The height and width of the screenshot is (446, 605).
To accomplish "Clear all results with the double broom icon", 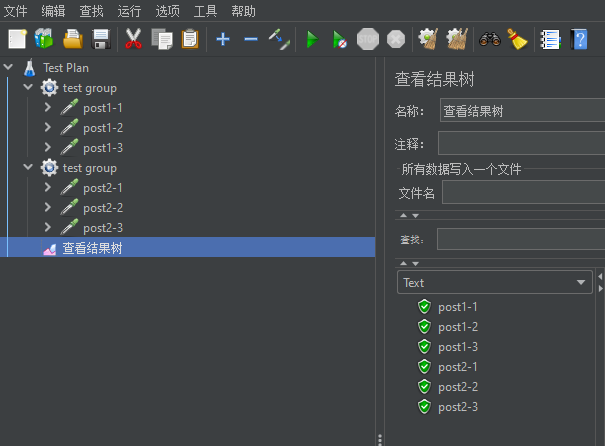I will (457, 39).
